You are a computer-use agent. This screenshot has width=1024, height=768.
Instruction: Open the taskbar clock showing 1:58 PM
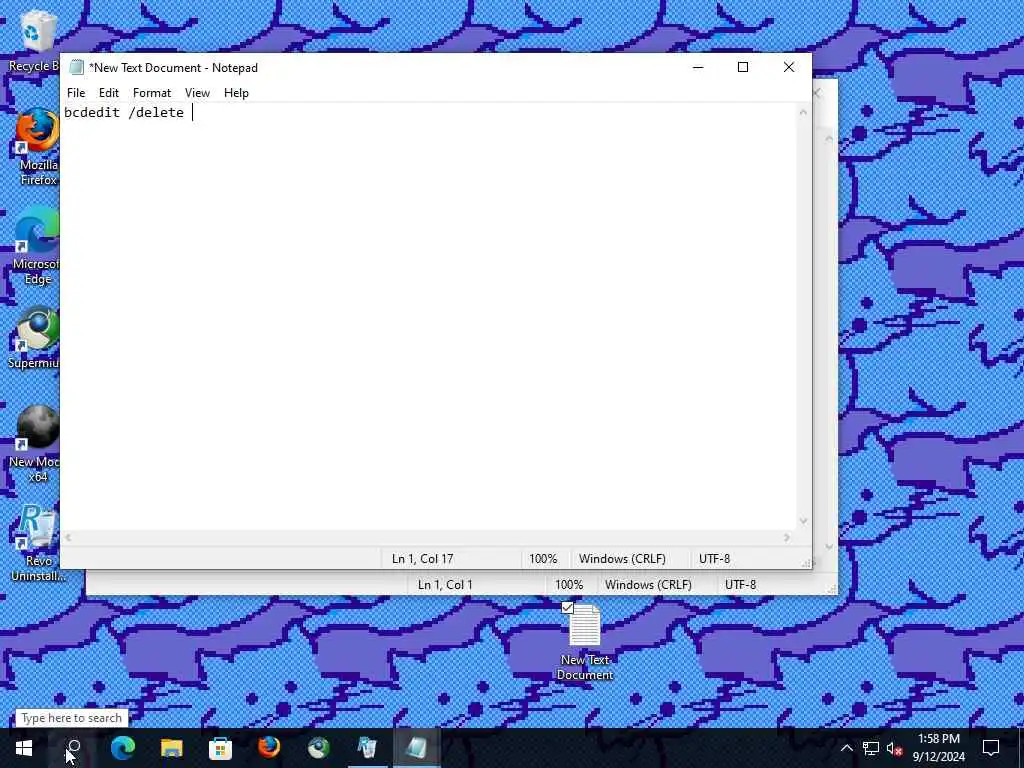939,748
